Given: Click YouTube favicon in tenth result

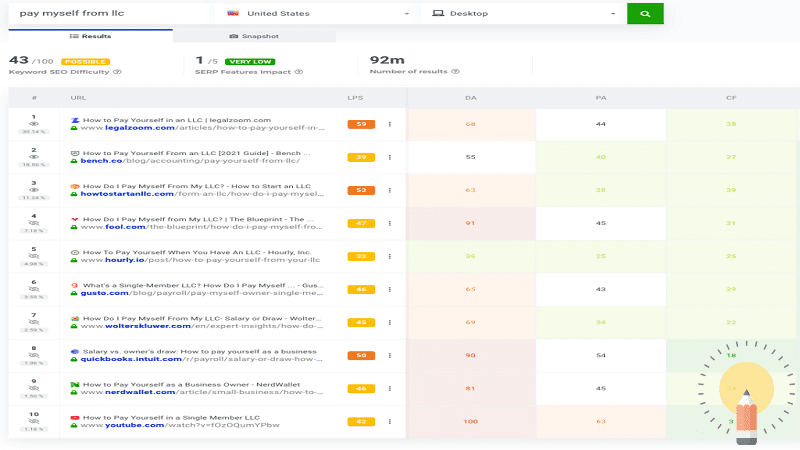Looking at the screenshot, I should point(75,418).
